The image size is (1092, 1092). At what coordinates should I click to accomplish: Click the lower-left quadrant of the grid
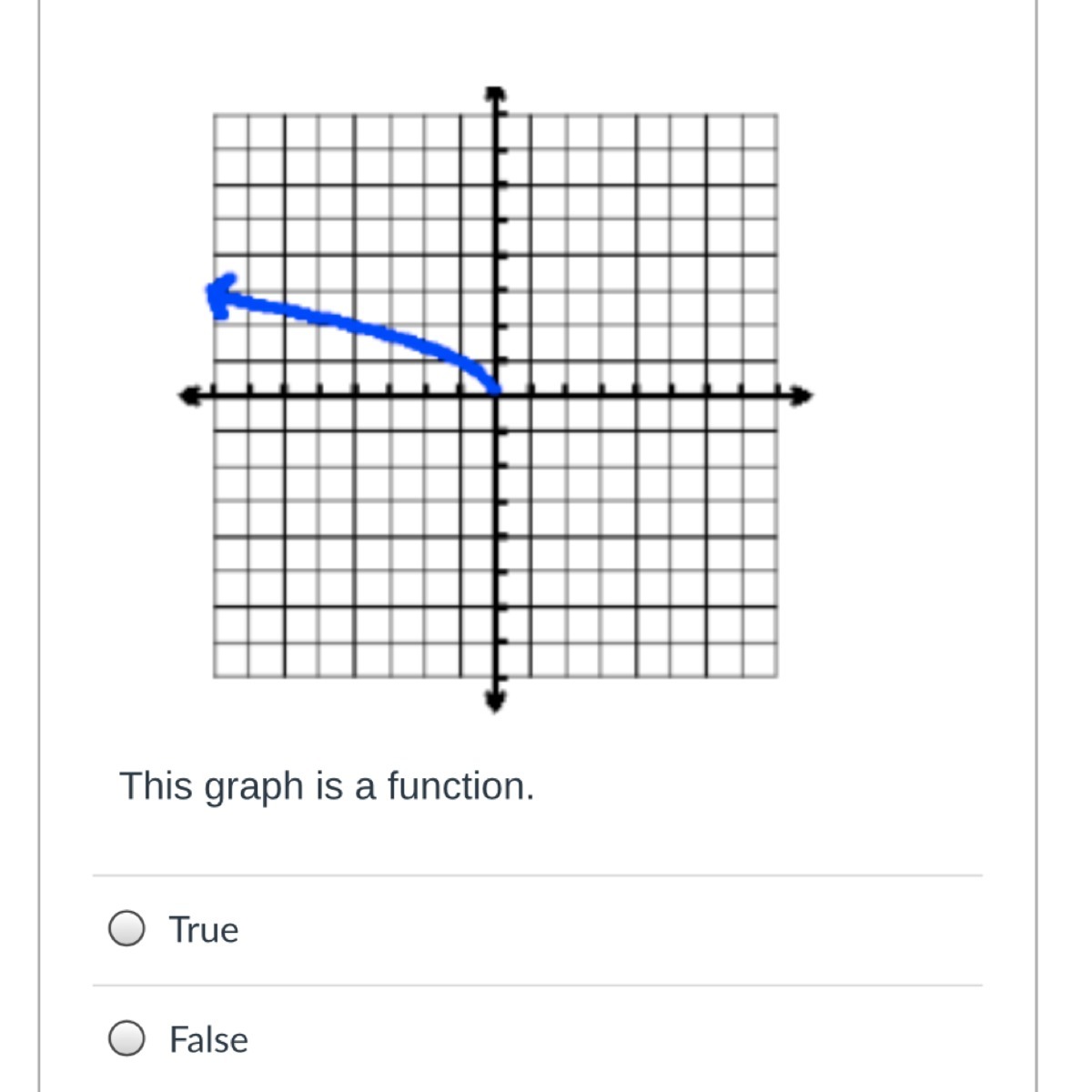click(355, 537)
